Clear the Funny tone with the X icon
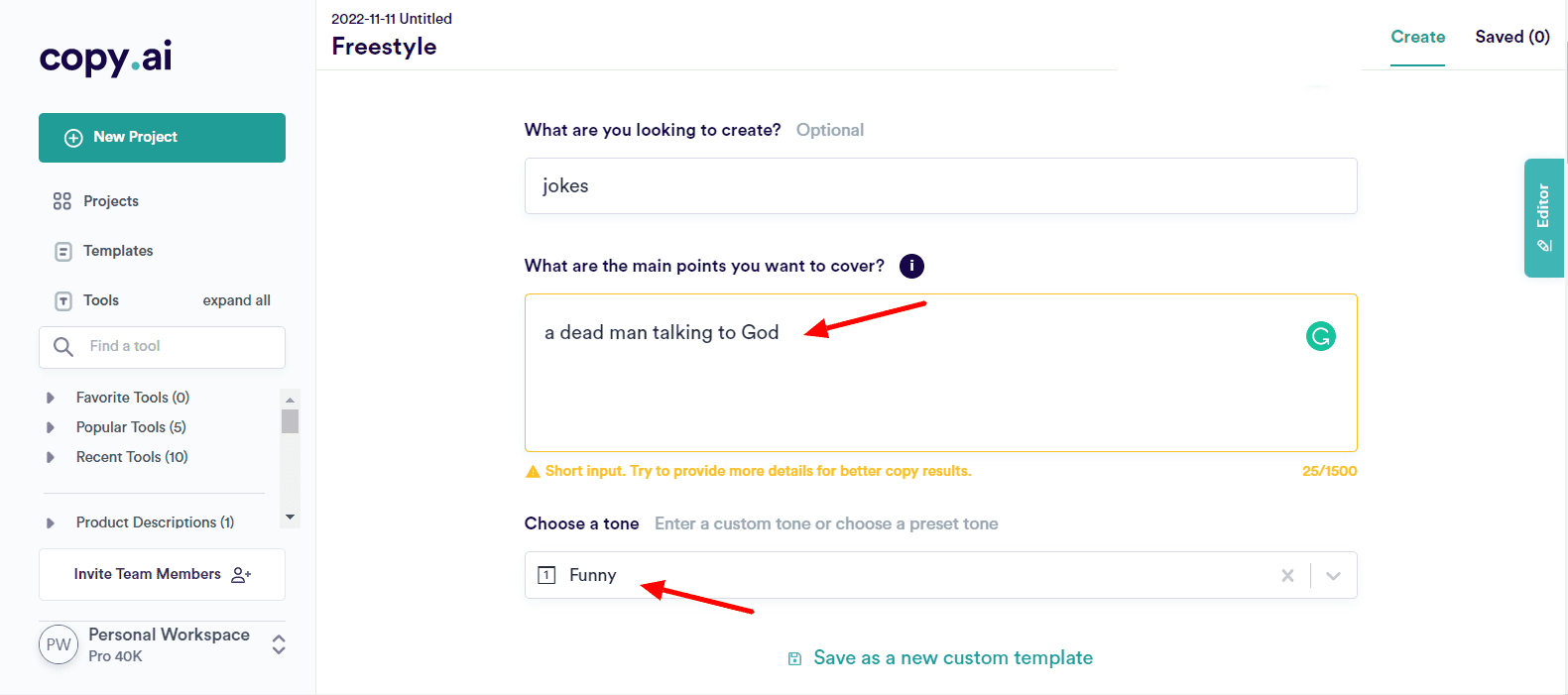Viewport: 1568px width, 695px height. [1287, 575]
